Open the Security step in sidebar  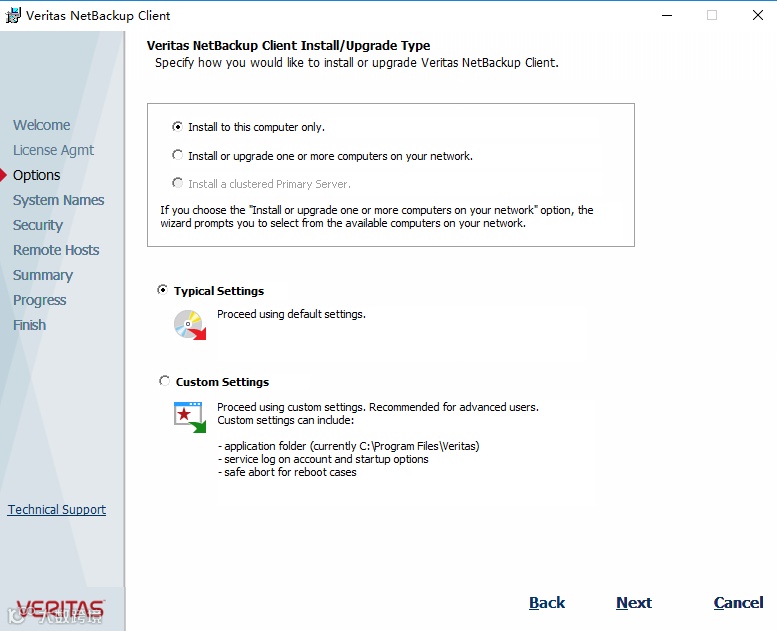pyautogui.click(x=38, y=225)
